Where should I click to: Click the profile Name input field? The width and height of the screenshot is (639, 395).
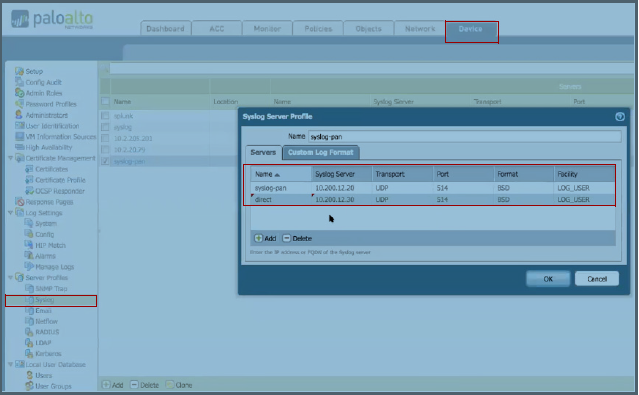pos(465,137)
